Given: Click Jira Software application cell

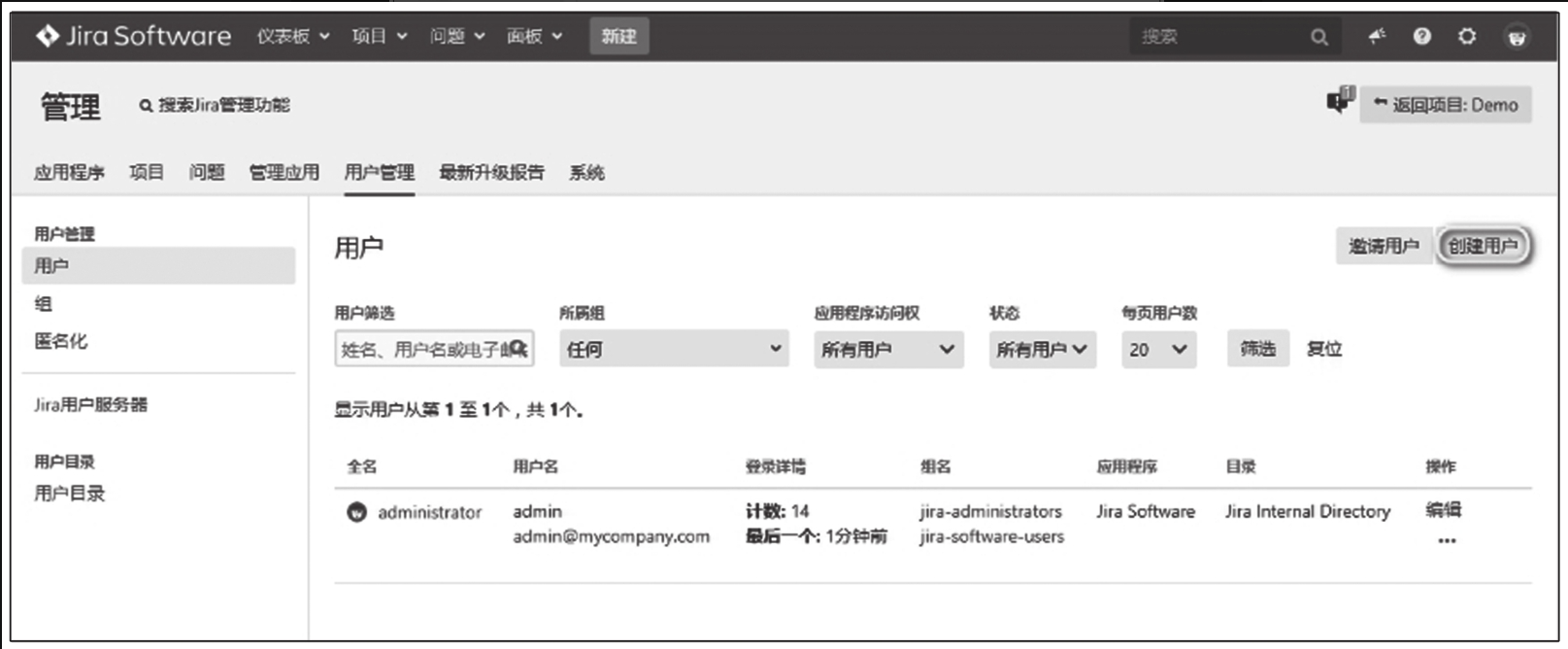Looking at the screenshot, I should pyautogui.click(x=1146, y=511).
